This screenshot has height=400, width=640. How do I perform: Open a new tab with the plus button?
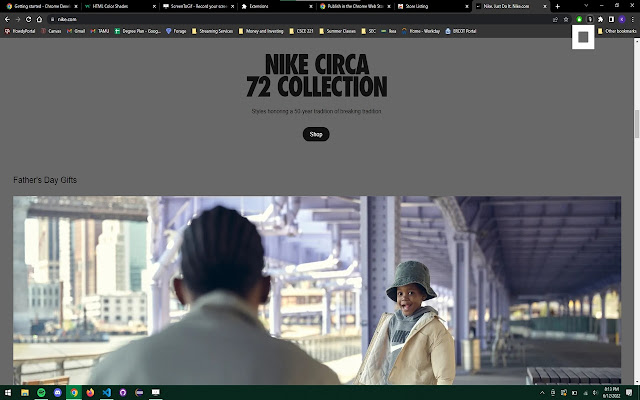[x=557, y=6]
